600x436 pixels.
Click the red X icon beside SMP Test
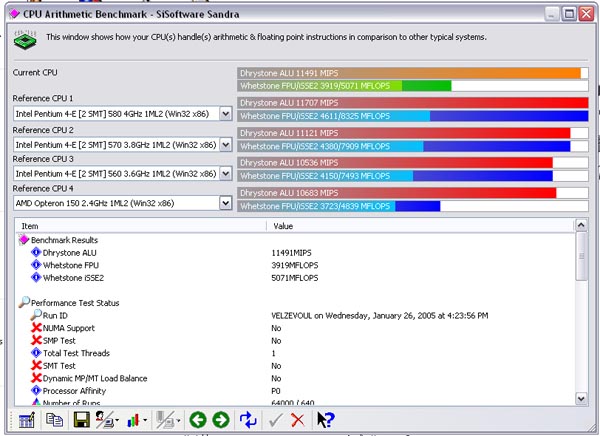click(36, 340)
